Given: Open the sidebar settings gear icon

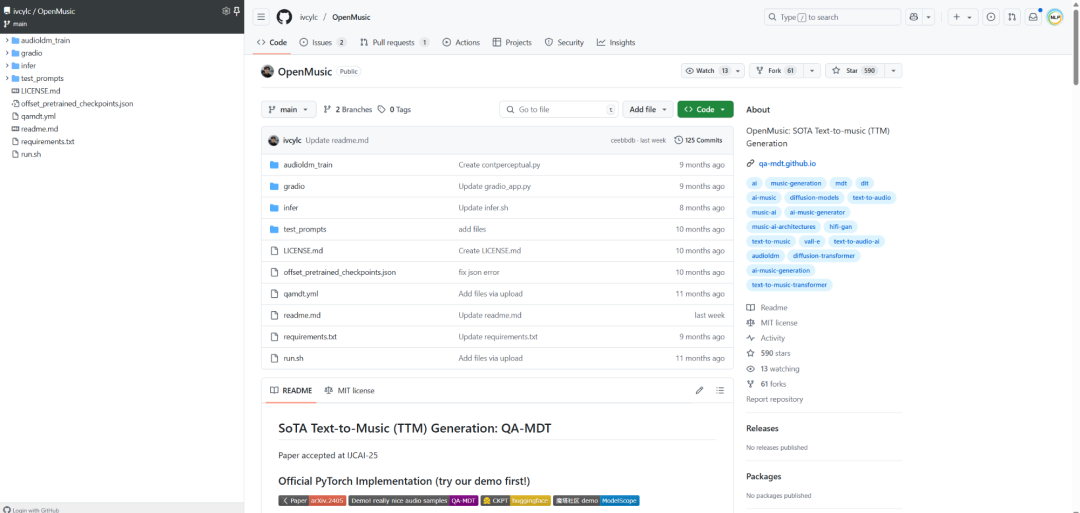Looking at the screenshot, I should (226, 11).
